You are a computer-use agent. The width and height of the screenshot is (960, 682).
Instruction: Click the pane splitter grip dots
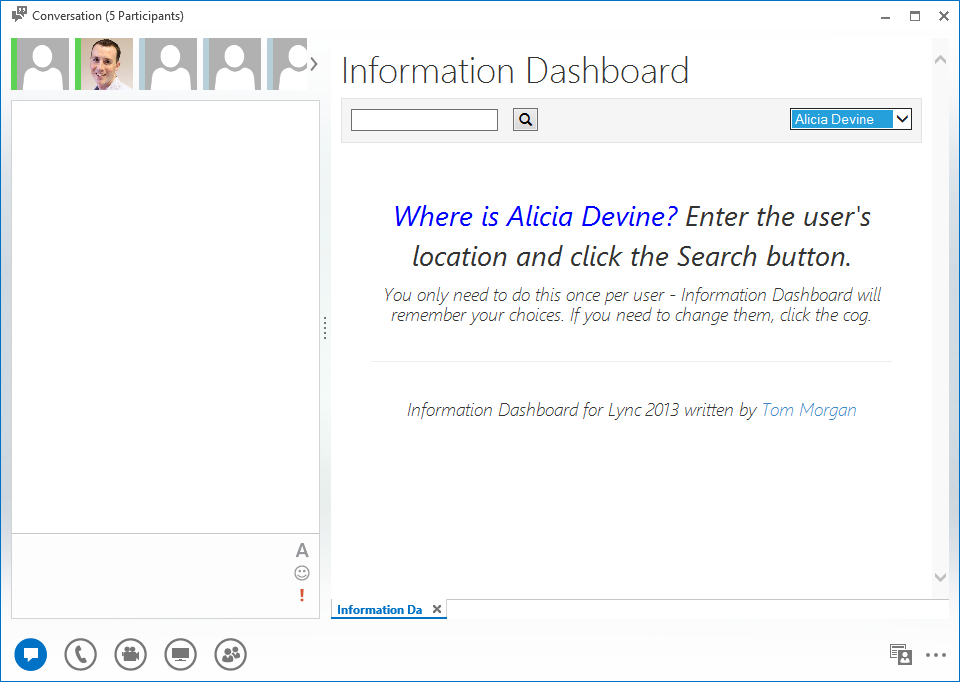(325, 328)
